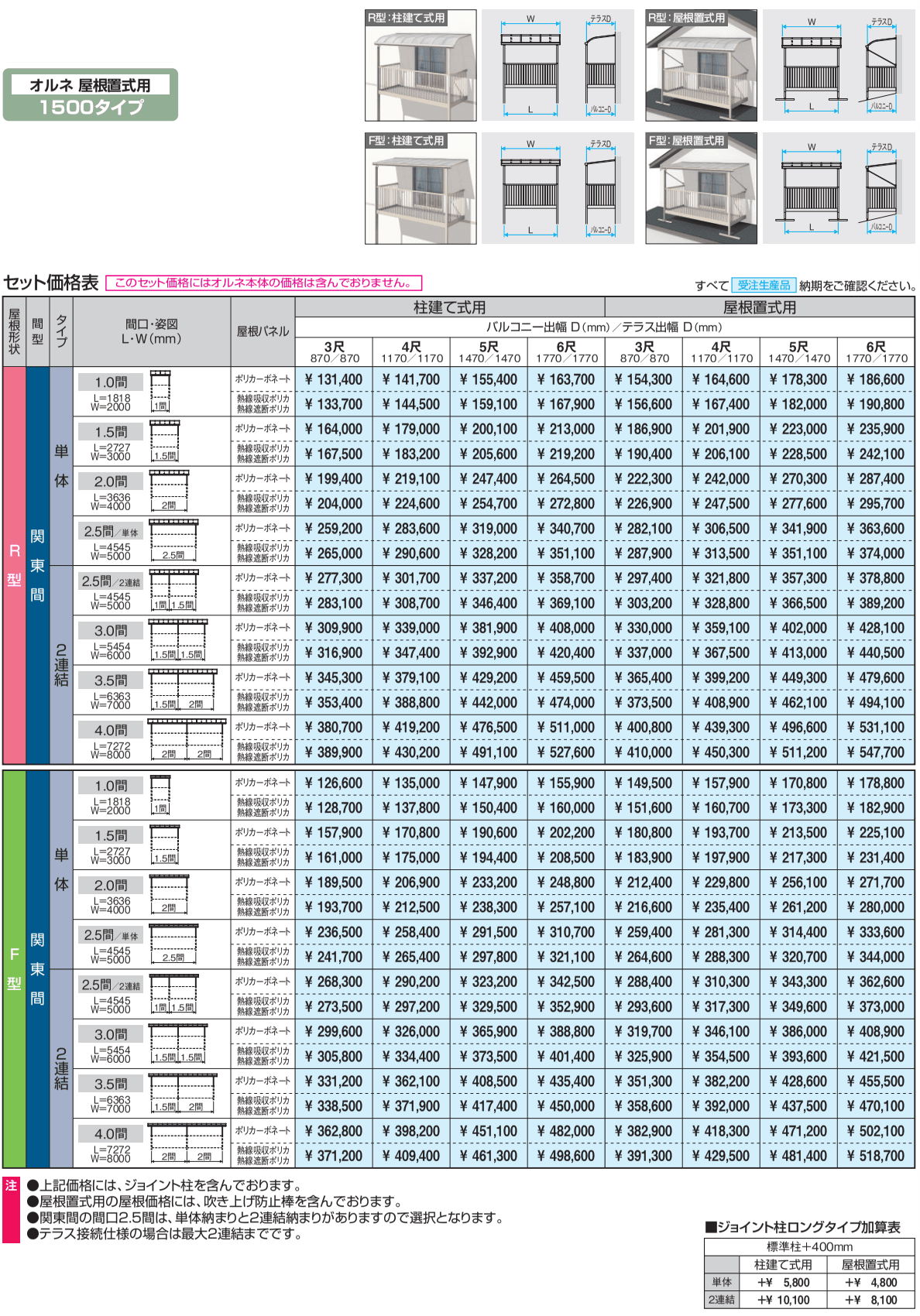Select price cell ¥ 455,500
920x1316 pixels.
pos(876,1081)
